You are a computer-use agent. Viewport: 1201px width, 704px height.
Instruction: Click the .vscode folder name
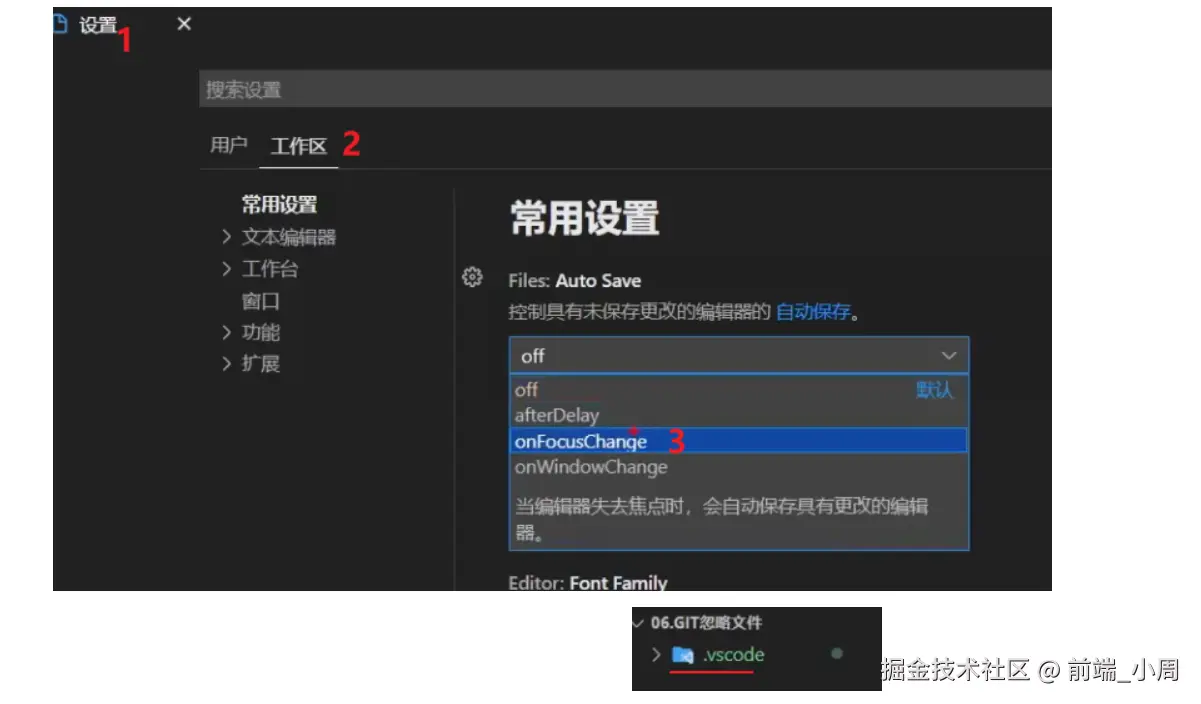[x=733, y=656]
